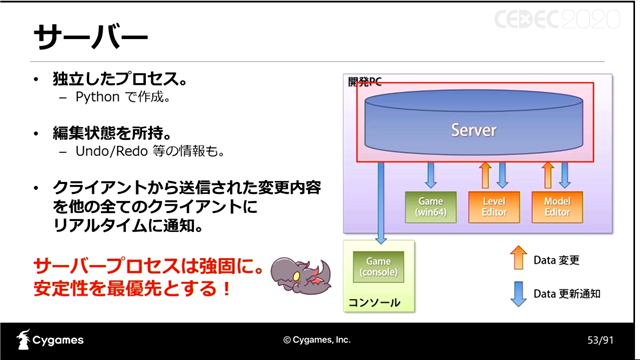Click the Server cylinder in the diagram
Image resolution: width=640 pixels, height=360 pixels.
(473, 122)
